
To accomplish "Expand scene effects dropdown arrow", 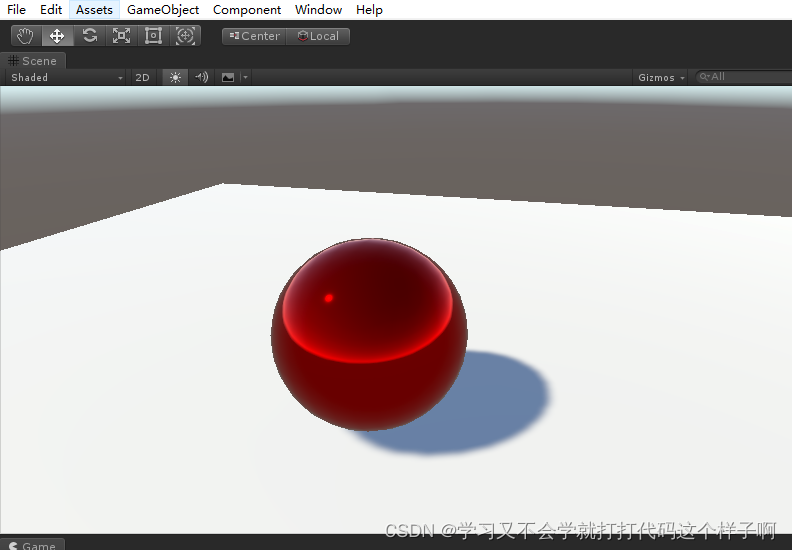I will [245, 77].
